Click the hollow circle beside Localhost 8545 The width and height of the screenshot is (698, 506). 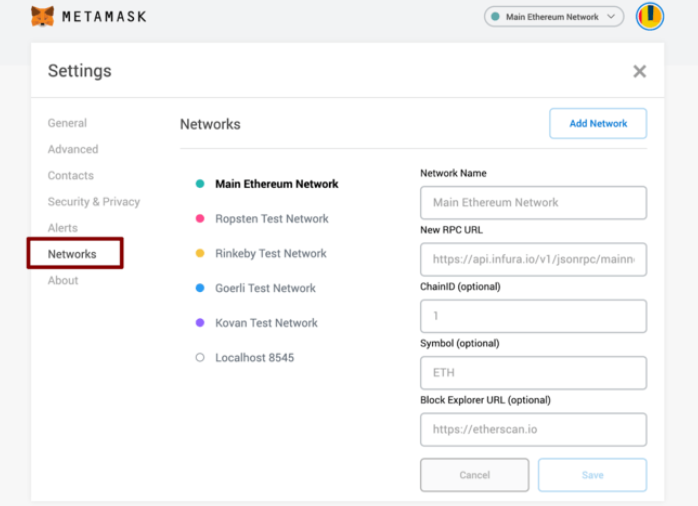tap(200, 358)
